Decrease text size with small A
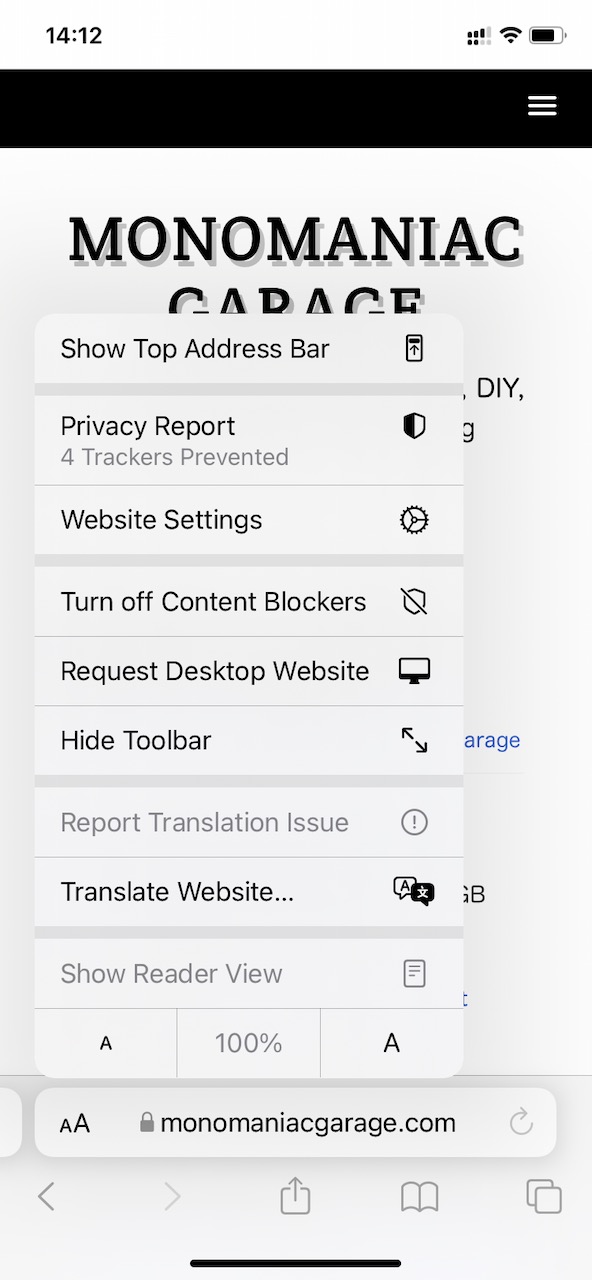 [106, 1043]
